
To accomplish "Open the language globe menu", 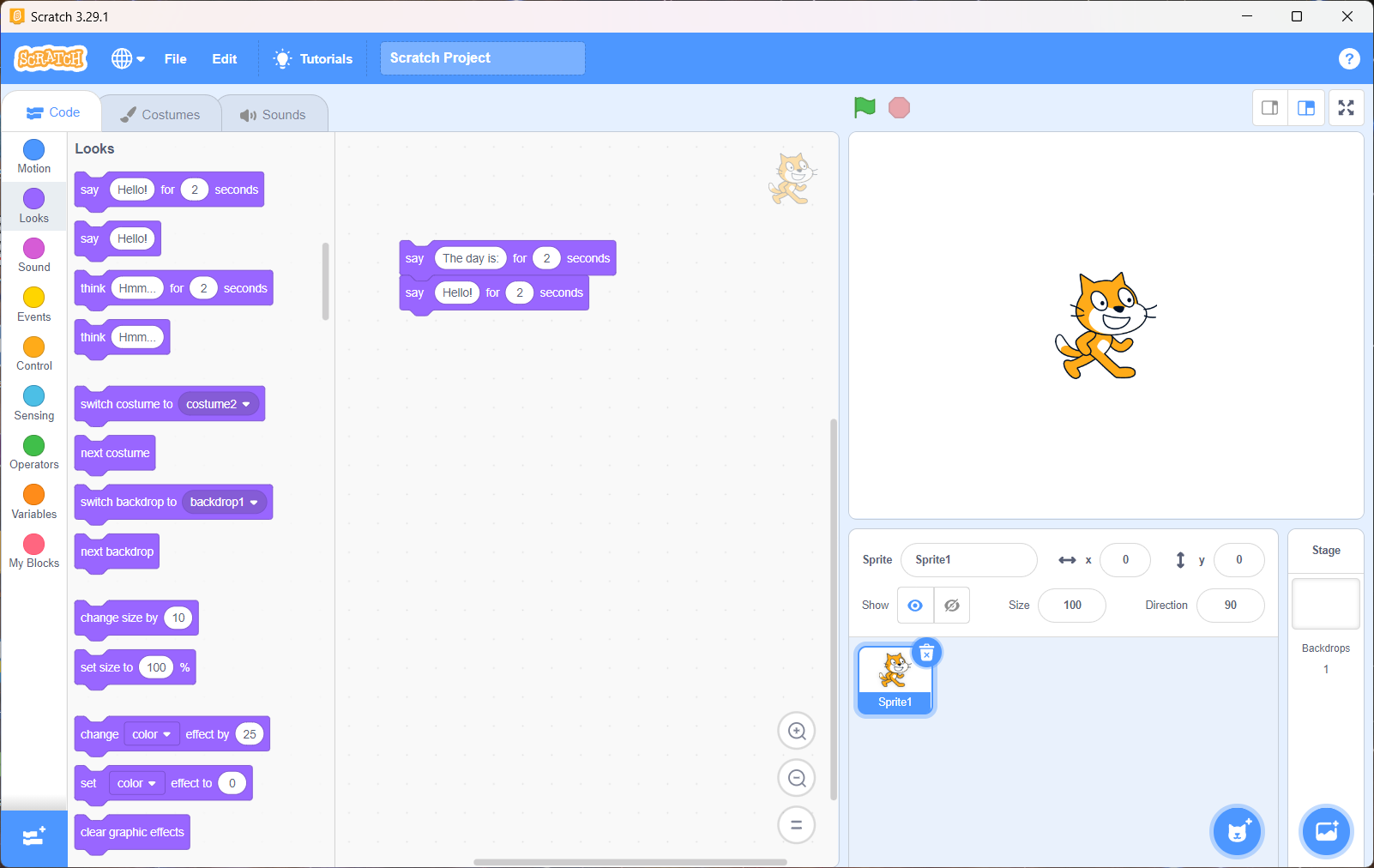I will click(128, 58).
